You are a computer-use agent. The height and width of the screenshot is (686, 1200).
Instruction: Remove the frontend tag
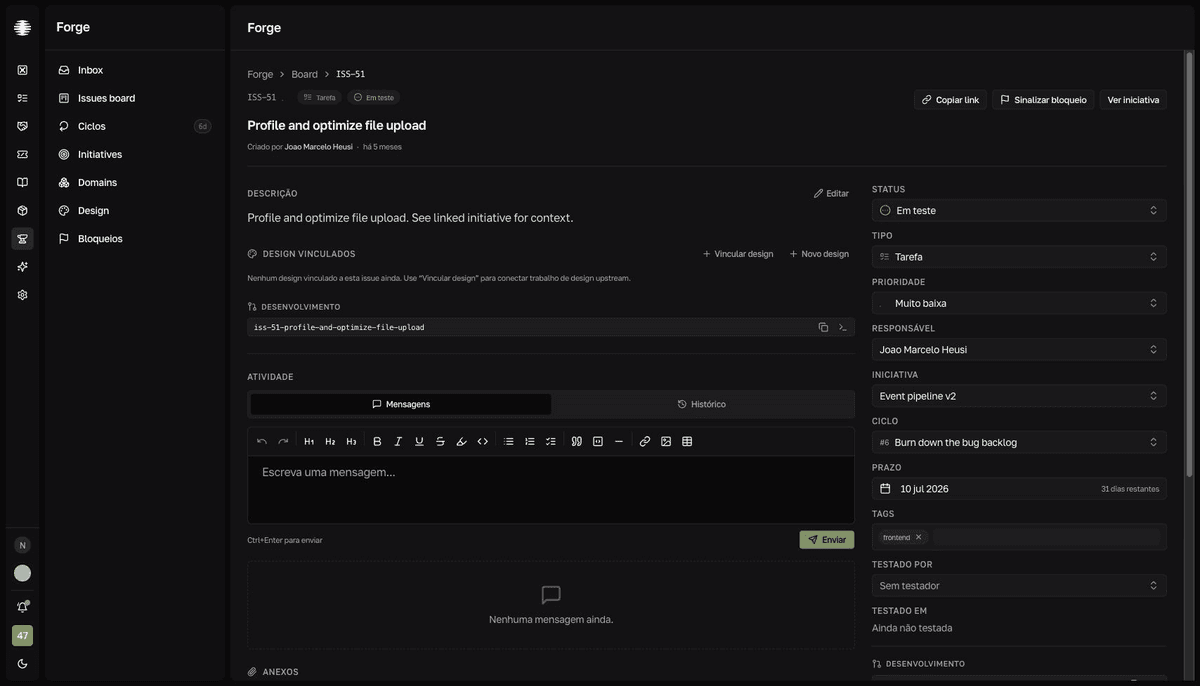[918, 537]
